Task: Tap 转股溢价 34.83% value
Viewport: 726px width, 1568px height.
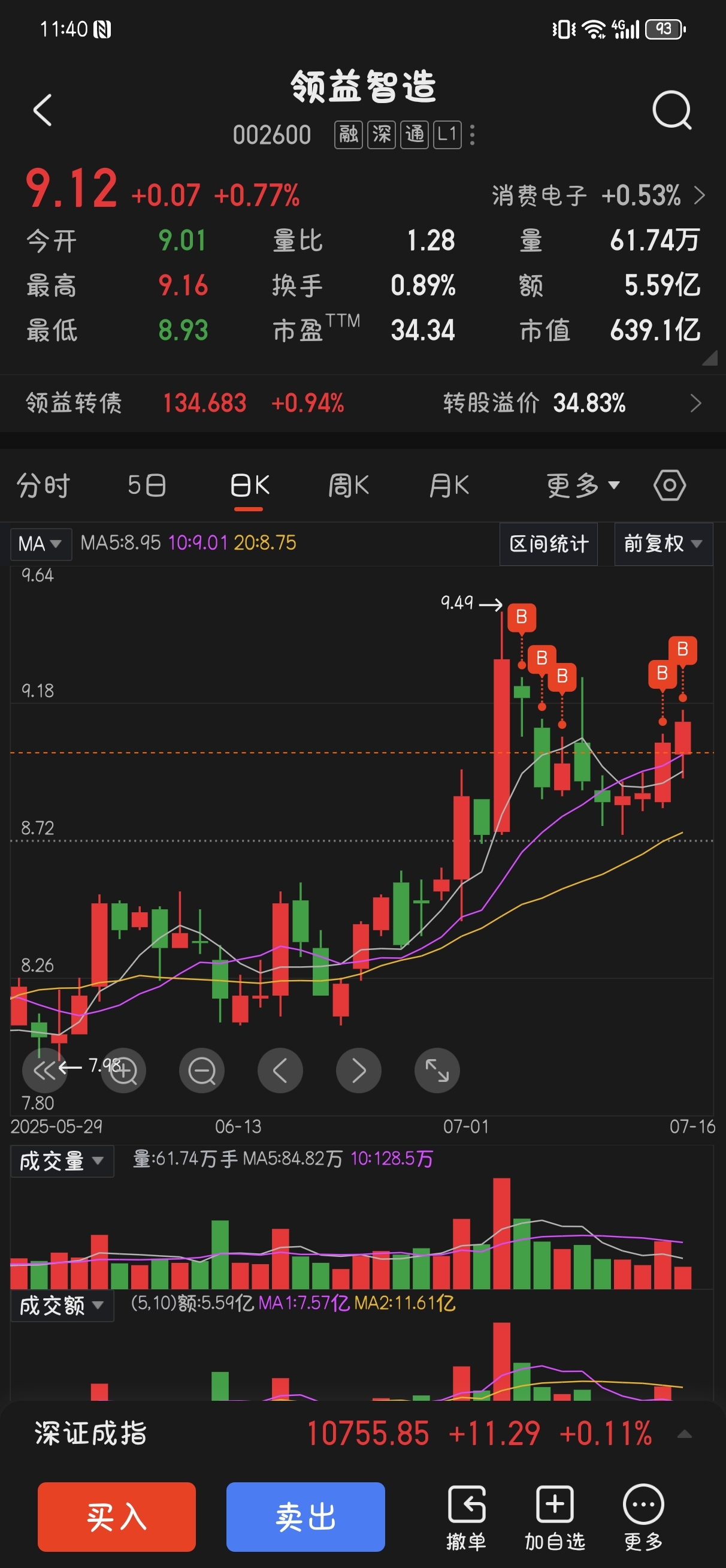Action: [589, 403]
